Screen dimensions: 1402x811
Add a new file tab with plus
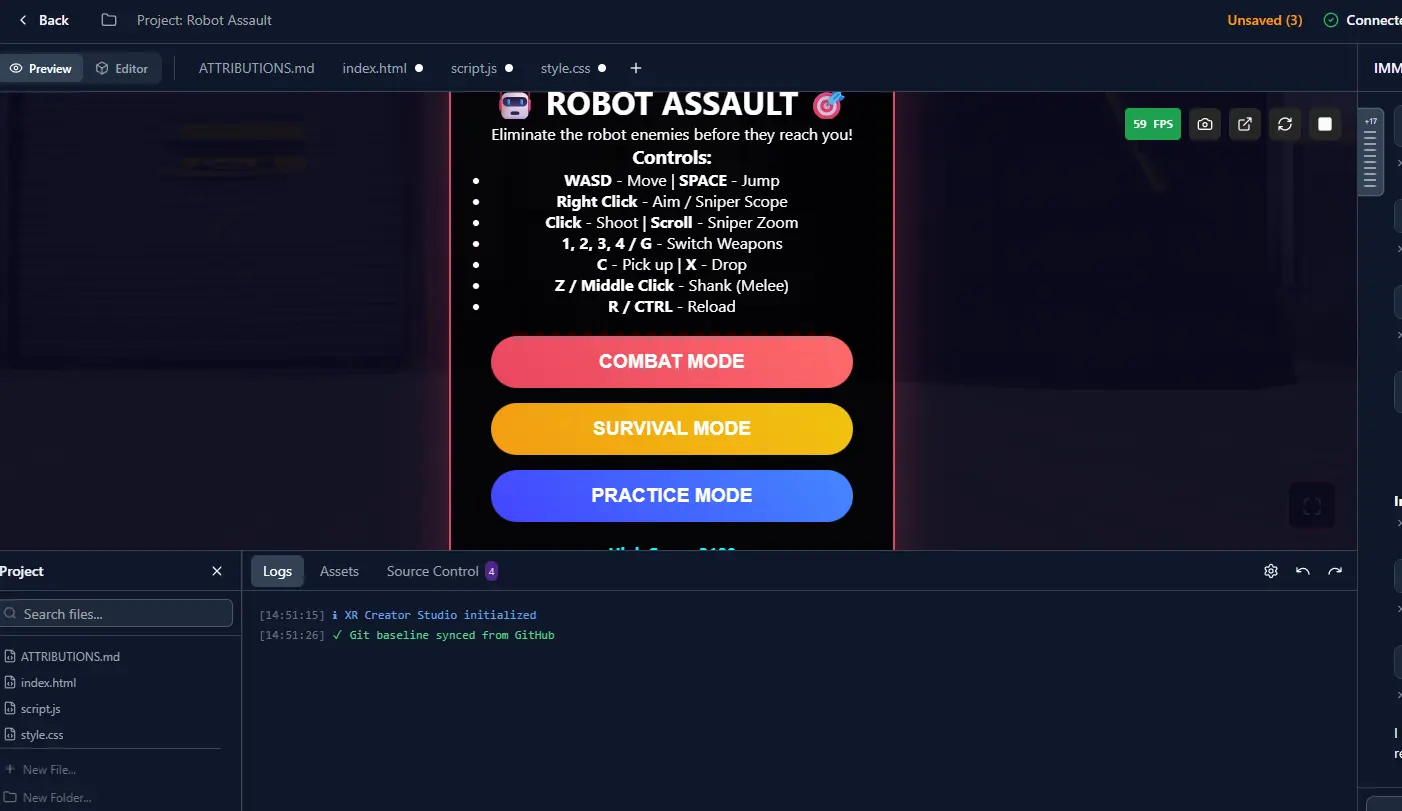pyautogui.click(x=636, y=68)
